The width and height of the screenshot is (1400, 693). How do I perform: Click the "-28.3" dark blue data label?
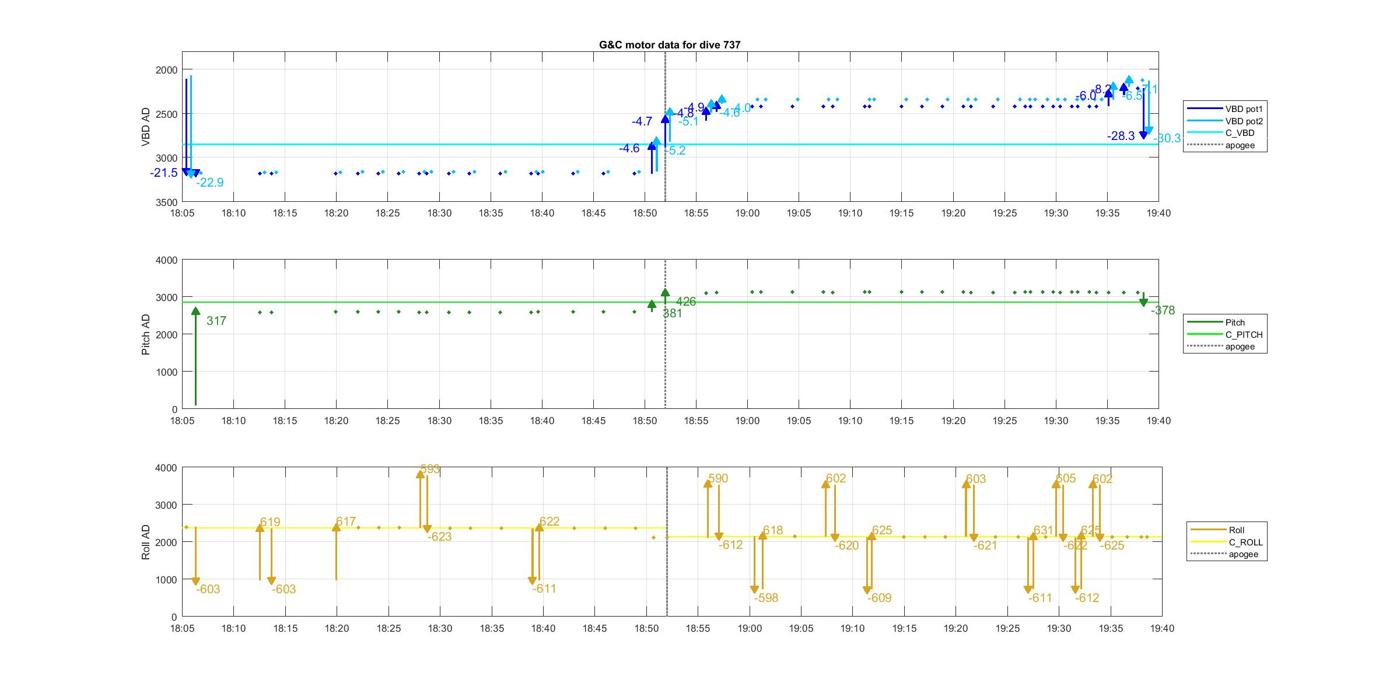[x=1121, y=136]
